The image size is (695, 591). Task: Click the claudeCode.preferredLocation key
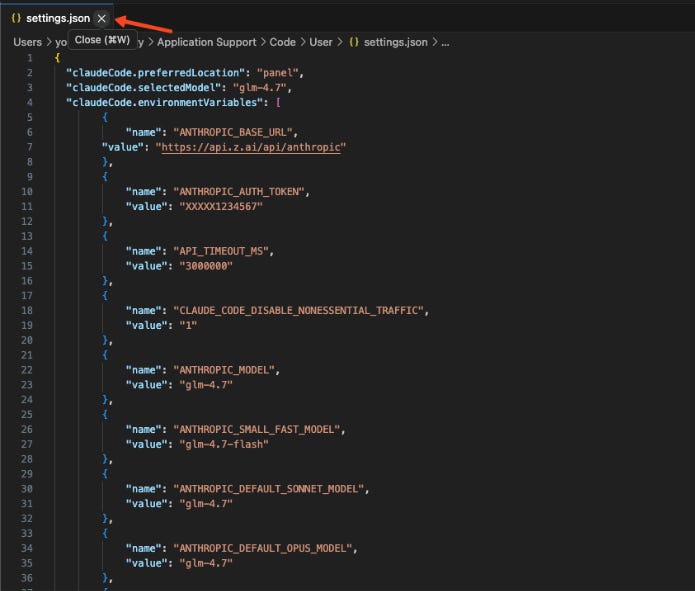tap(155, 73)
